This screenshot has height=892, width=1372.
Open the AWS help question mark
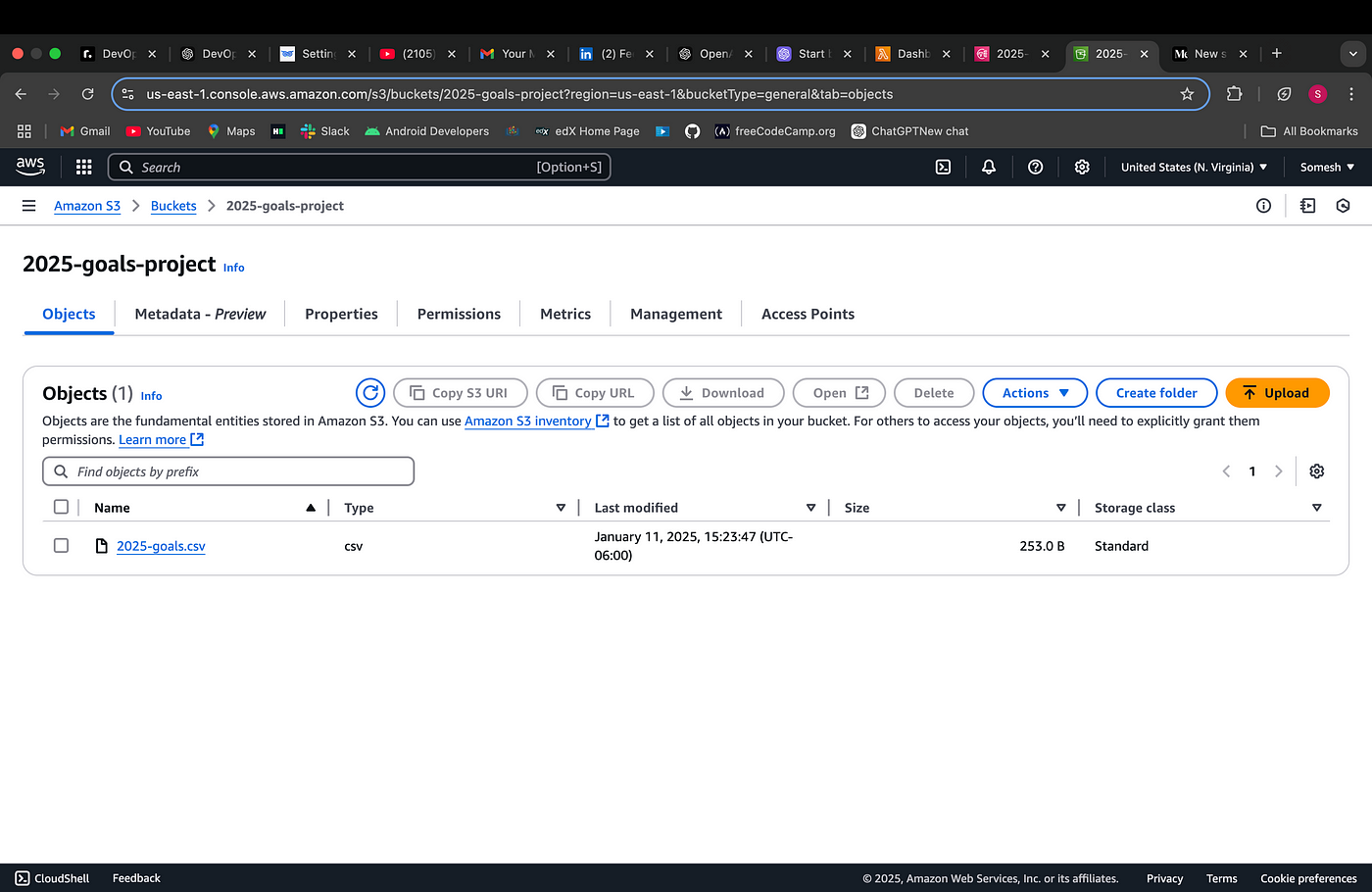click(x=1035, y=168)
